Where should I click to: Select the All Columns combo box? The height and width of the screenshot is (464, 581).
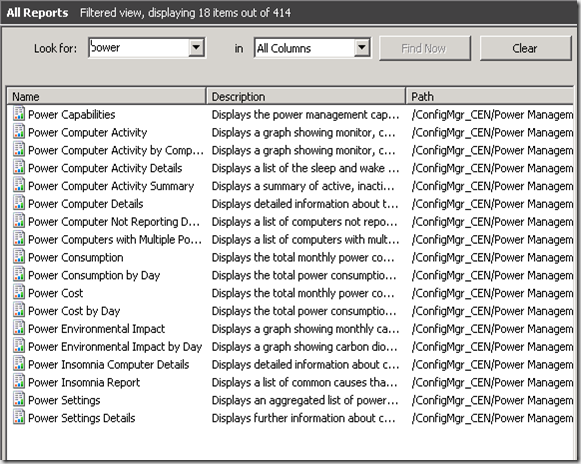(312, 48)
